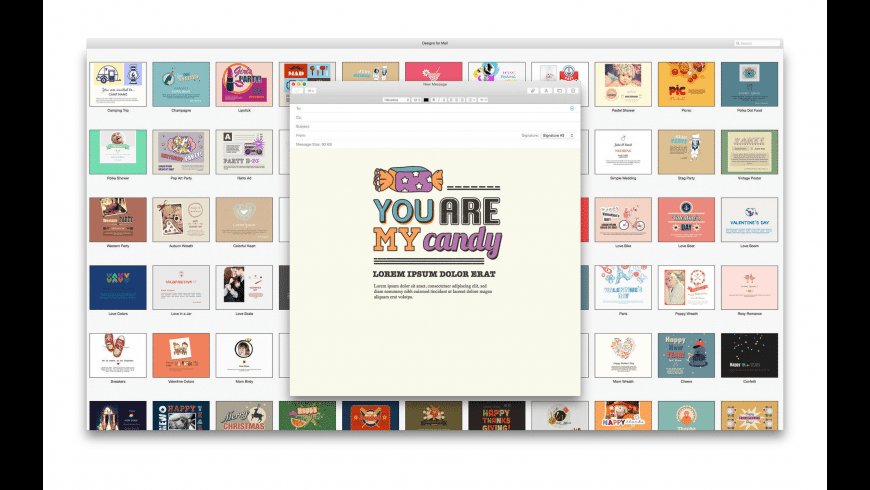Click into the To: recipient field
870x490 pixels.
(x=435, y=109)
